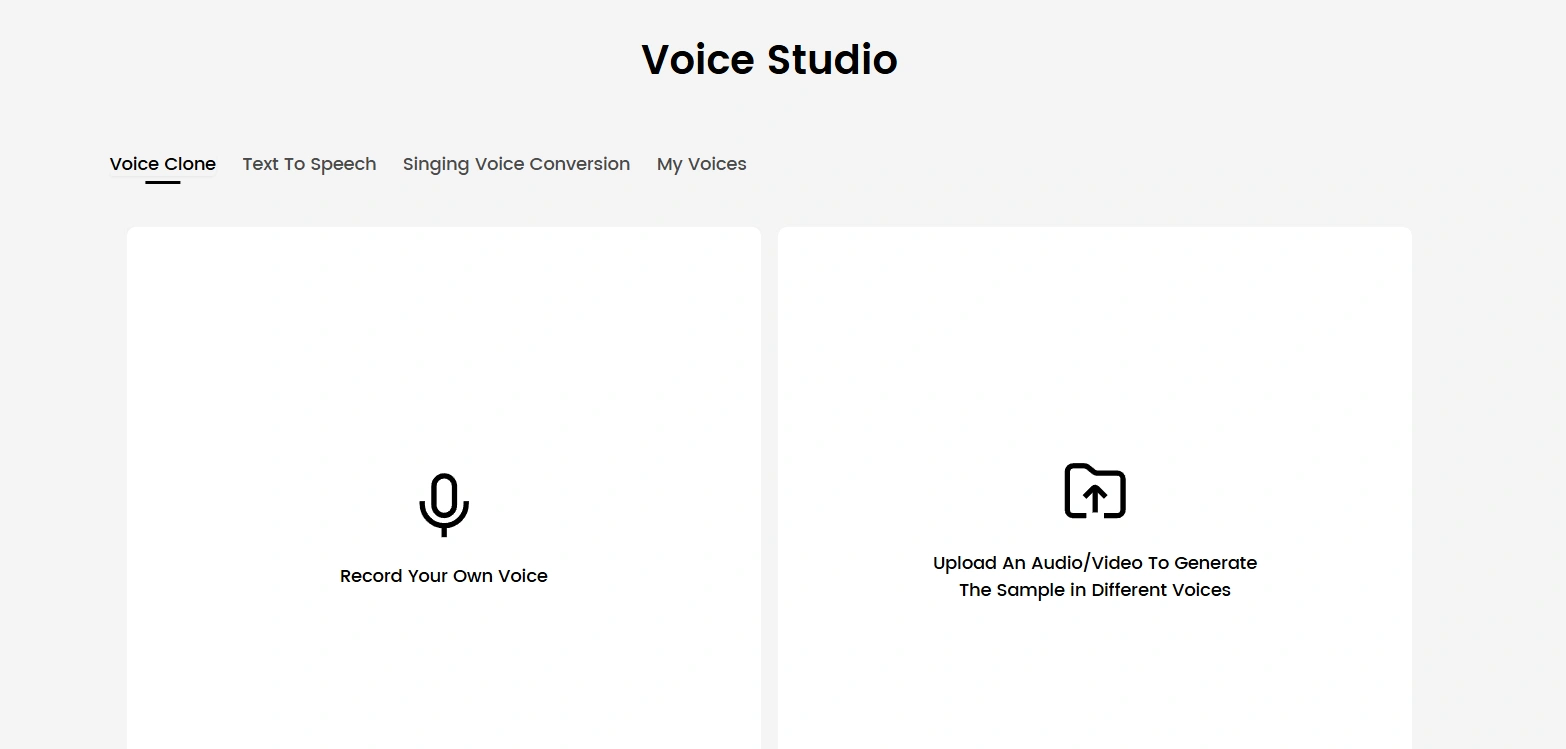Open the Singing Voice Conversion tab

click(516, 164)
